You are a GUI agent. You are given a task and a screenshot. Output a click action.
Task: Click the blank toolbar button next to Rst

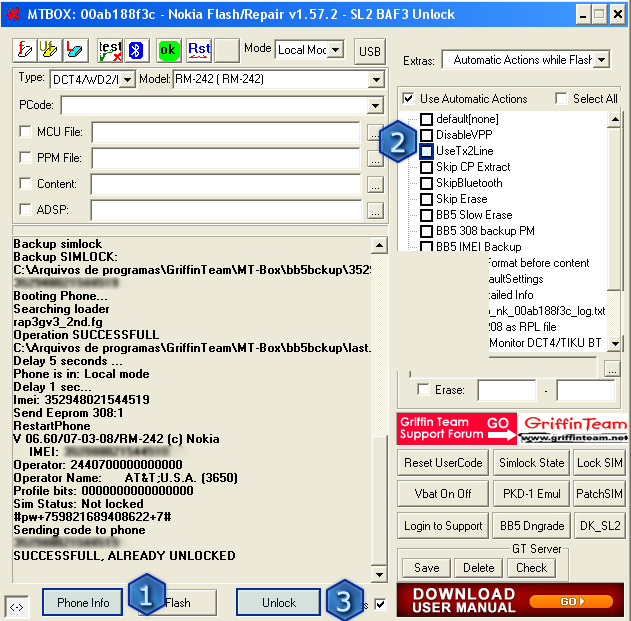(227, 50)
